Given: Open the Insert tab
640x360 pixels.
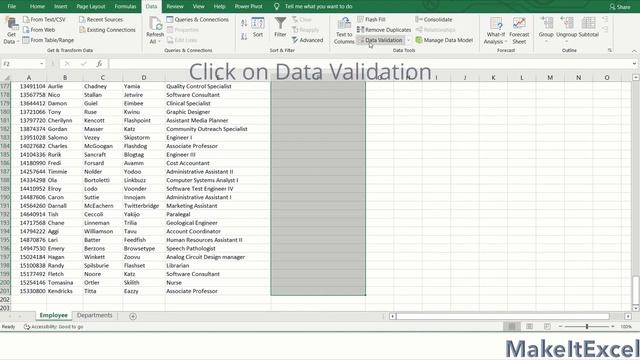Looking at the screenshot, I should 61,6.
